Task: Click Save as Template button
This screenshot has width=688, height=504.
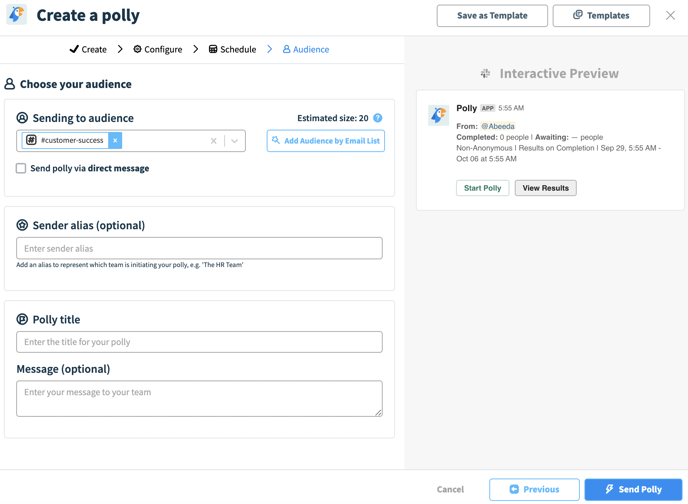Action: click(492, 16)
